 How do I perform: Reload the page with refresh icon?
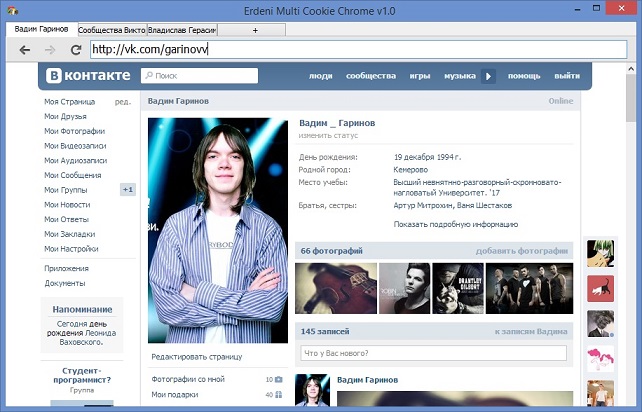76,50
